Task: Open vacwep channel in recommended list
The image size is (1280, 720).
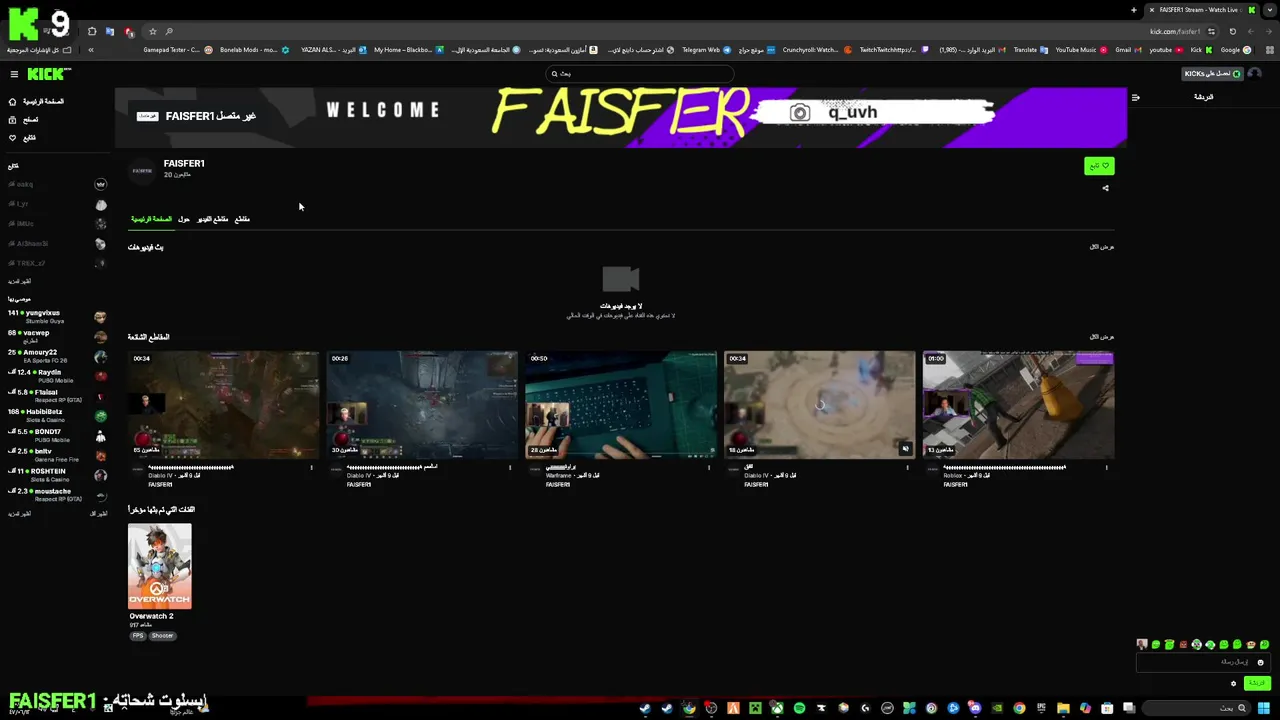Action: coord(57,337)
